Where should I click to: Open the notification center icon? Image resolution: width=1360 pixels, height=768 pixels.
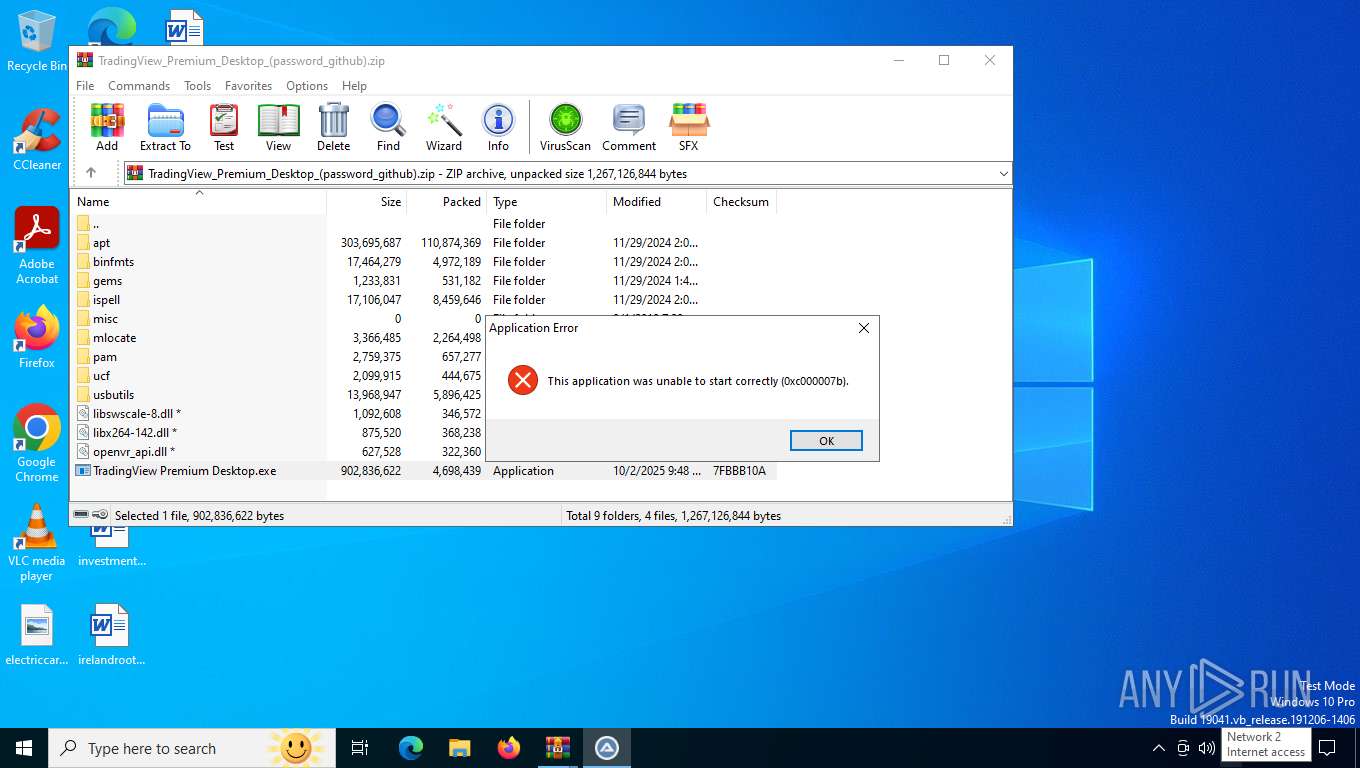click(x=1327, y=748)
